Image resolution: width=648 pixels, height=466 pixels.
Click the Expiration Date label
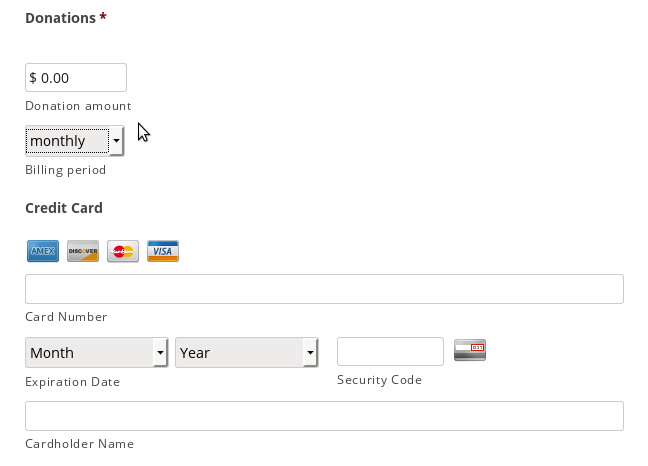coord(72,382)
